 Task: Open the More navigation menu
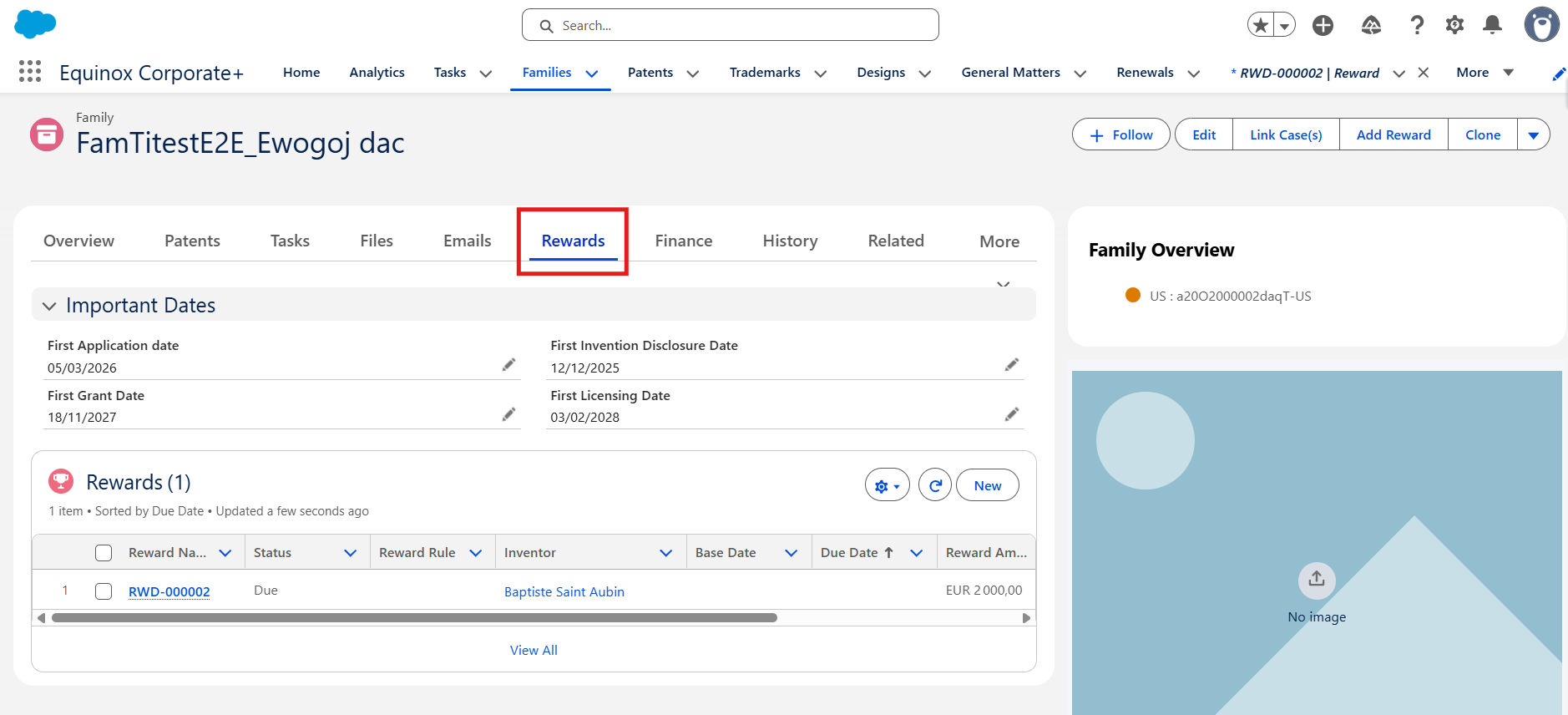click(1485, 73)
